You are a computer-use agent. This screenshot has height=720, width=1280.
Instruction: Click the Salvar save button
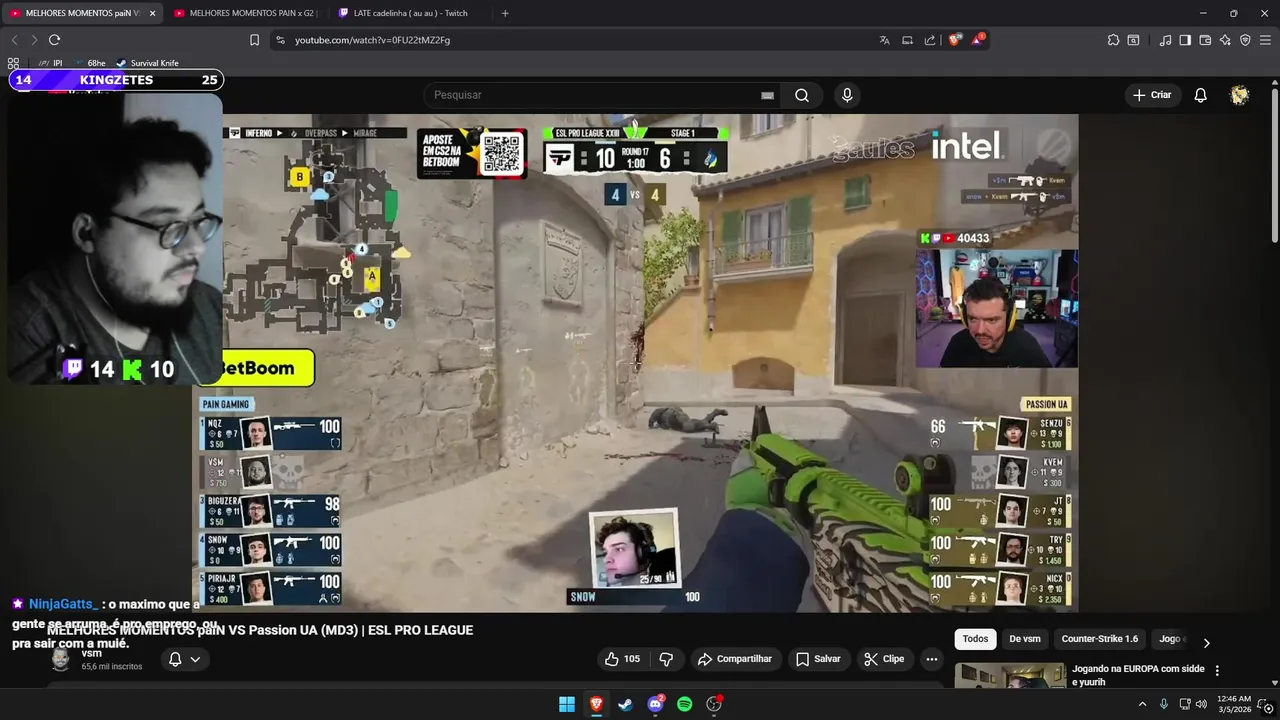coord(818,659)
